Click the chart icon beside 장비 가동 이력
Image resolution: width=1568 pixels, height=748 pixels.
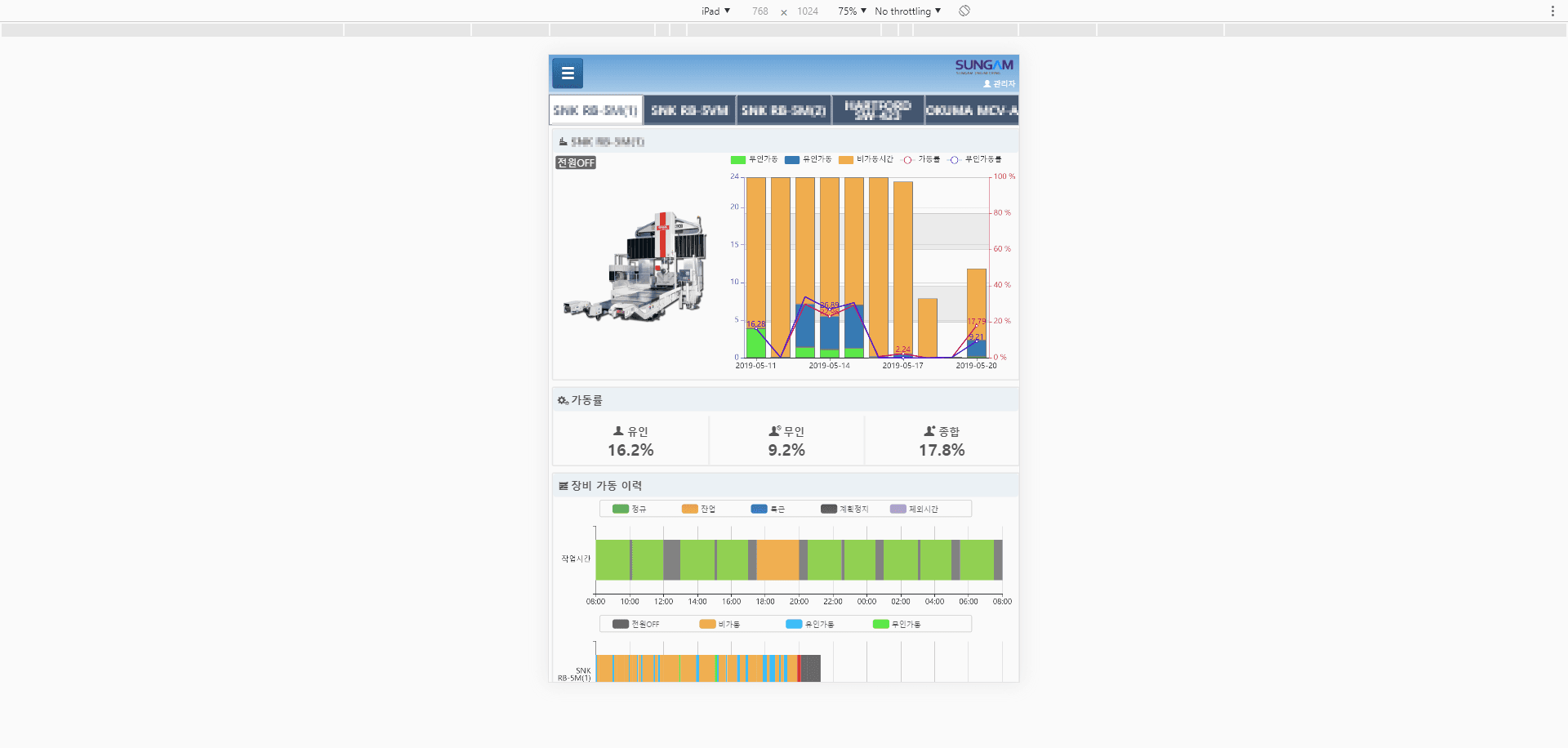pos(563,484)
